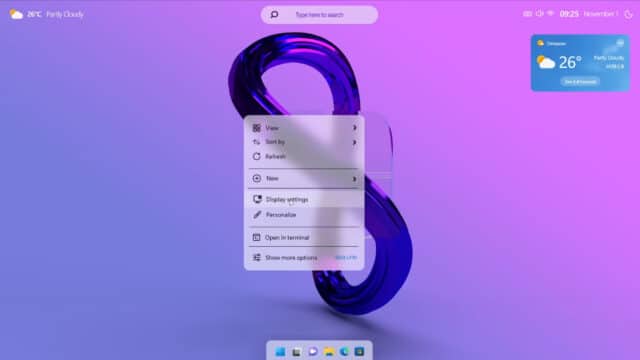Open the Windows Start menu in the dock
This screenshot has height=360, width=640.
pyautogui.click(x=280, y=351)
